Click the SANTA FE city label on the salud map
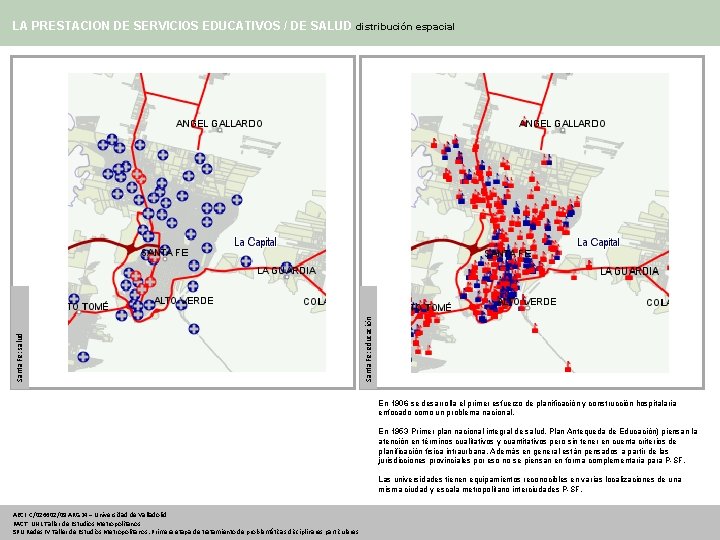The image size is (720, 540). pyautogui.click(x=164, y=253)
